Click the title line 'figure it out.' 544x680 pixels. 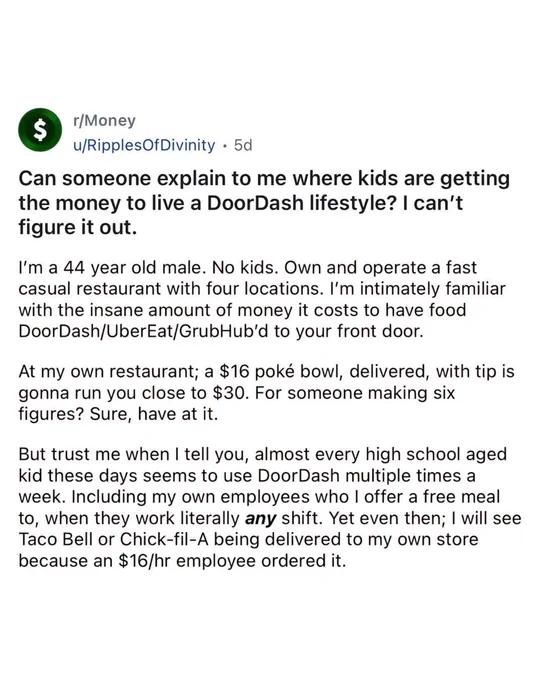pyautogui.click(x=78, y=227)
